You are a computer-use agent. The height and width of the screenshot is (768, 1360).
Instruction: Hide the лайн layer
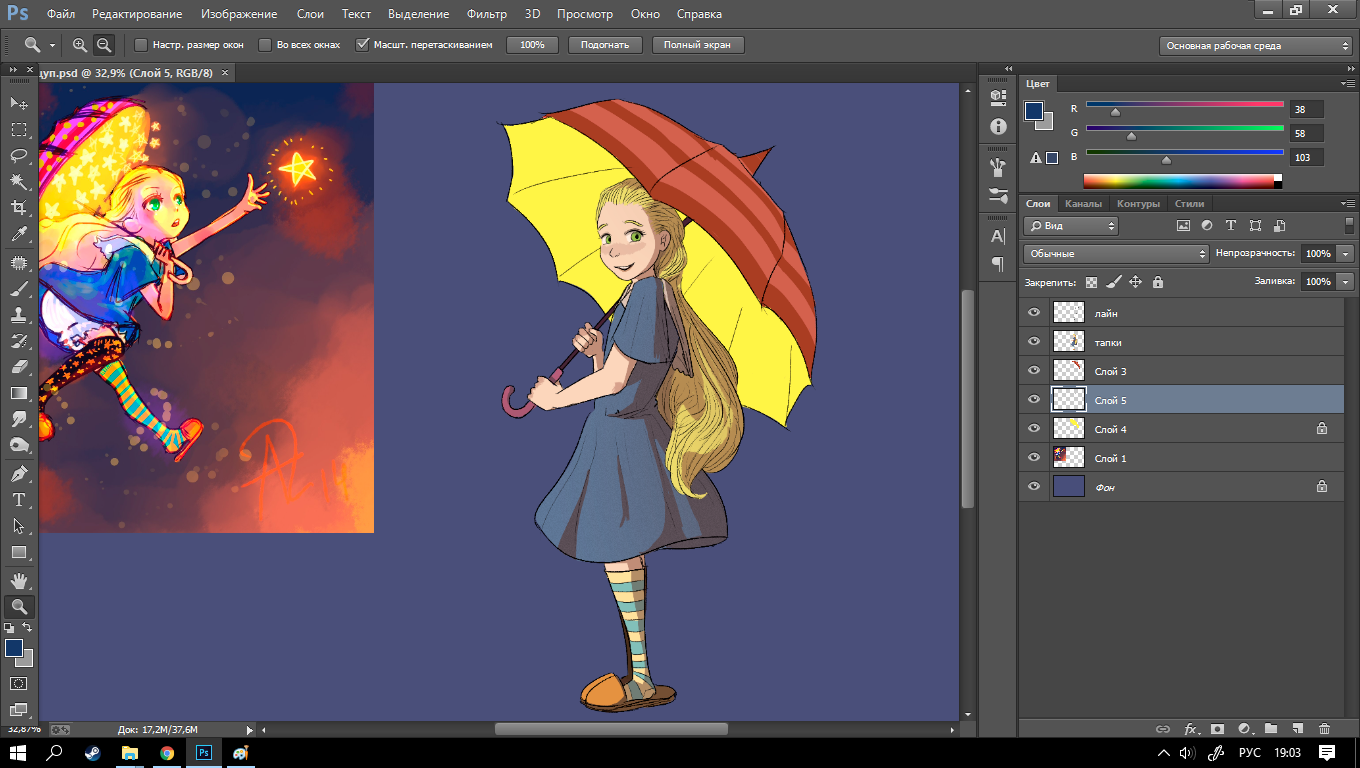point(1034,313)
